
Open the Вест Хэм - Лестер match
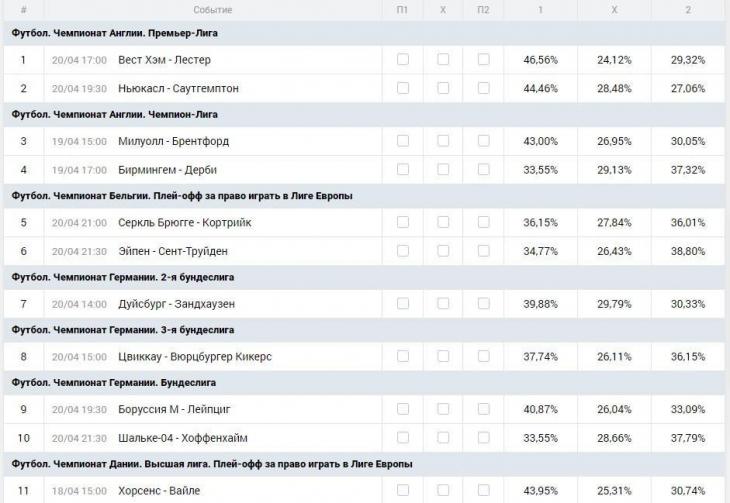[164, 60]
